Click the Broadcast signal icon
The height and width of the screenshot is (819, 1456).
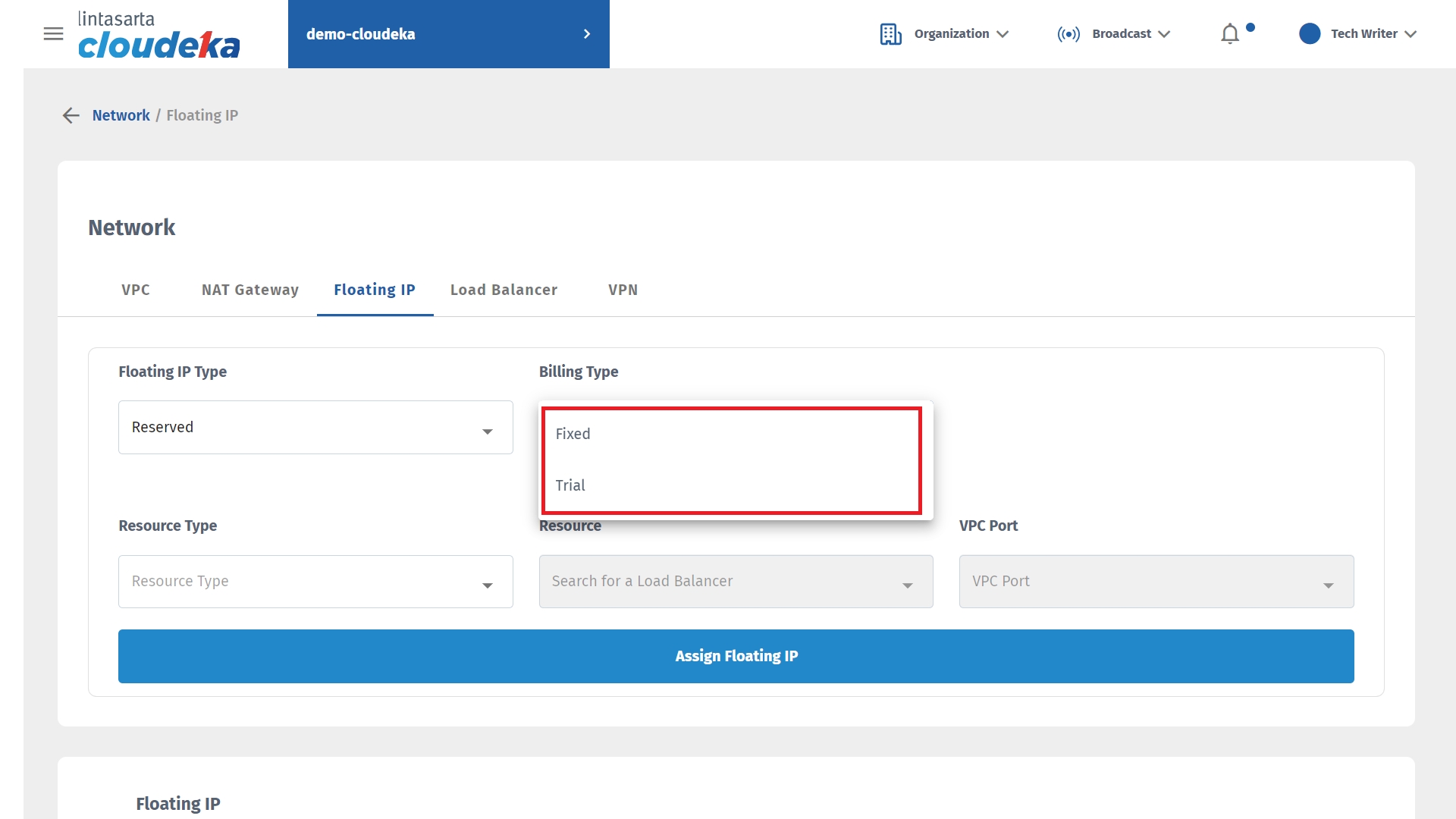tap(1068, 34)
